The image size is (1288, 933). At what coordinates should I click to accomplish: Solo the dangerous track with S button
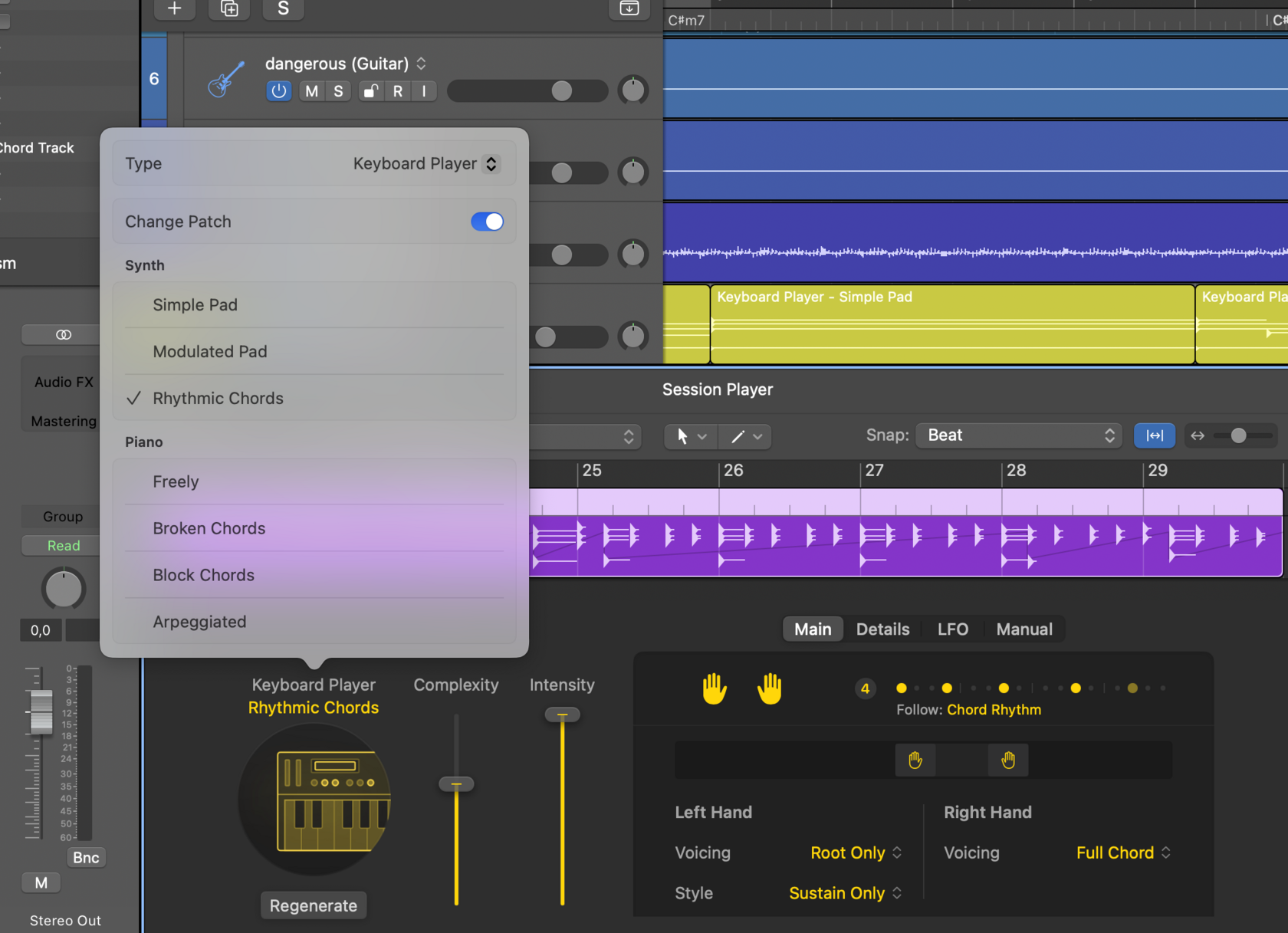coord(337,90)
